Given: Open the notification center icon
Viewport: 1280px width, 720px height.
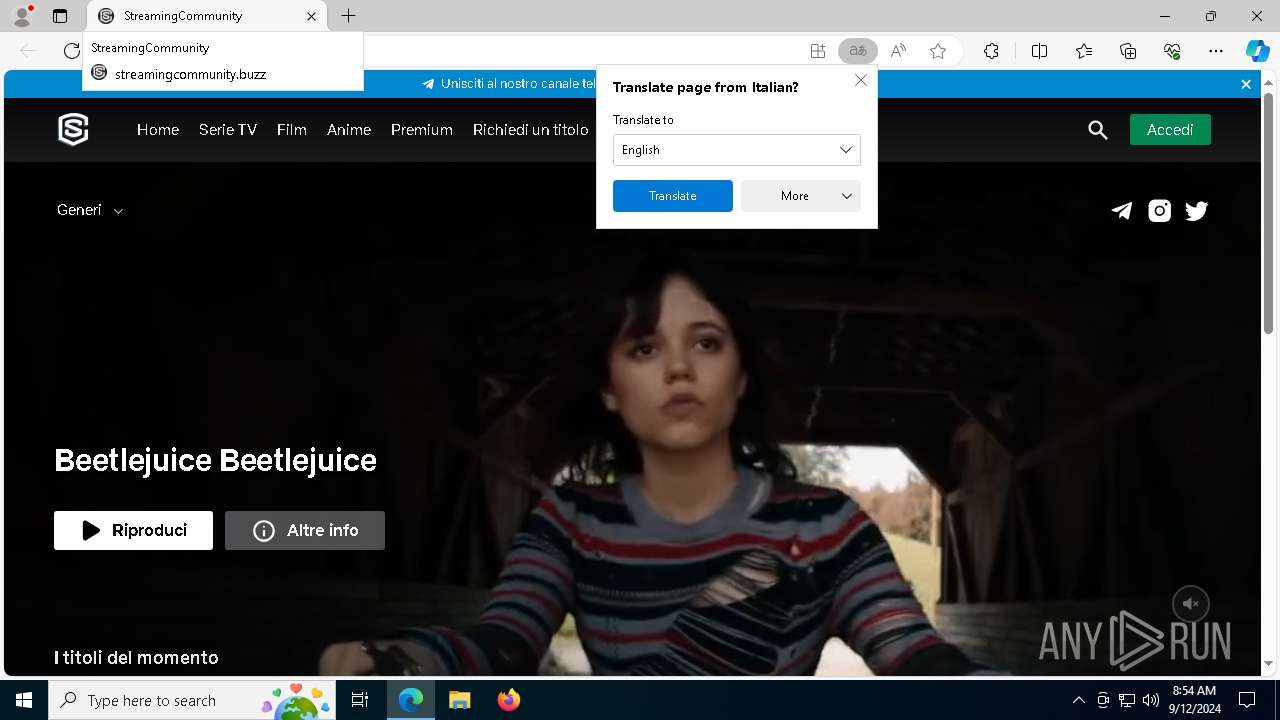Looking at the screenshot, I should tap(1247, 700).
